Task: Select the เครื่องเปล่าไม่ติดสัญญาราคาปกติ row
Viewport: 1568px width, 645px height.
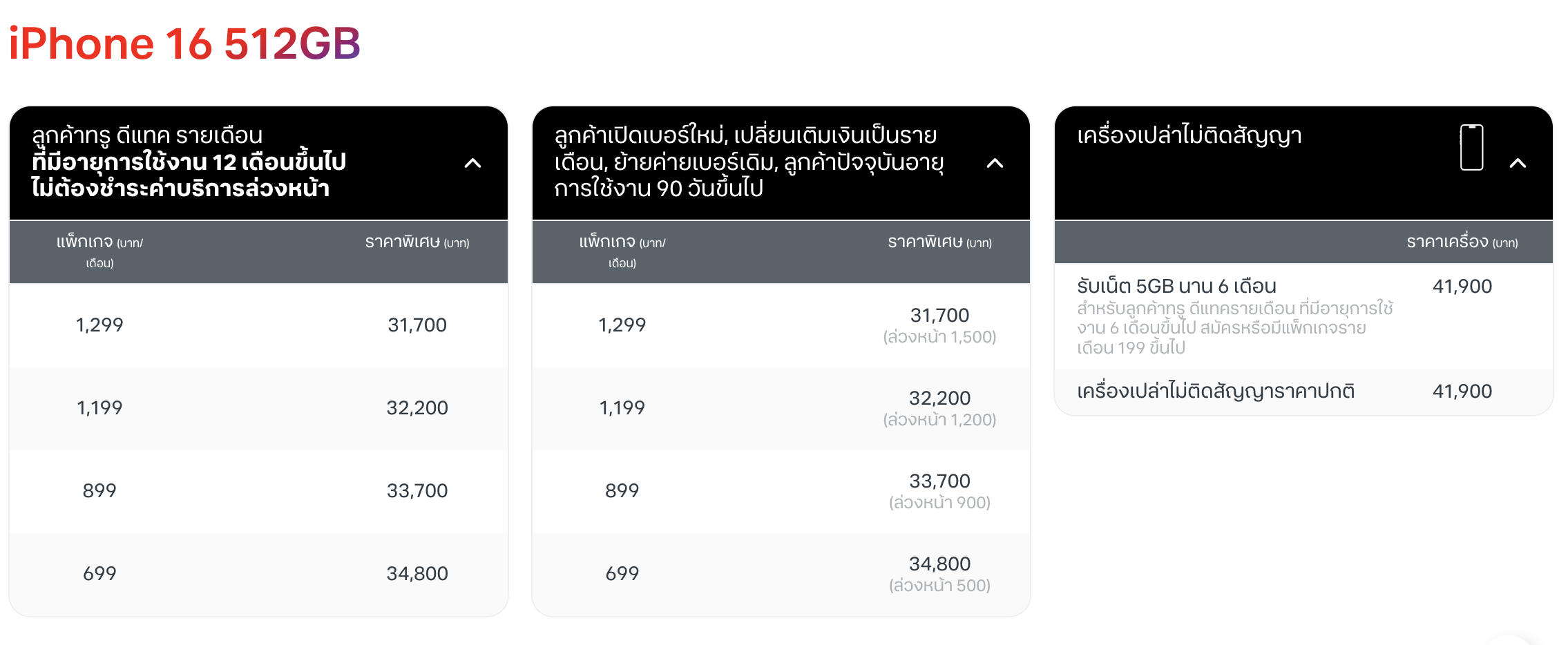Action: 1216,391
